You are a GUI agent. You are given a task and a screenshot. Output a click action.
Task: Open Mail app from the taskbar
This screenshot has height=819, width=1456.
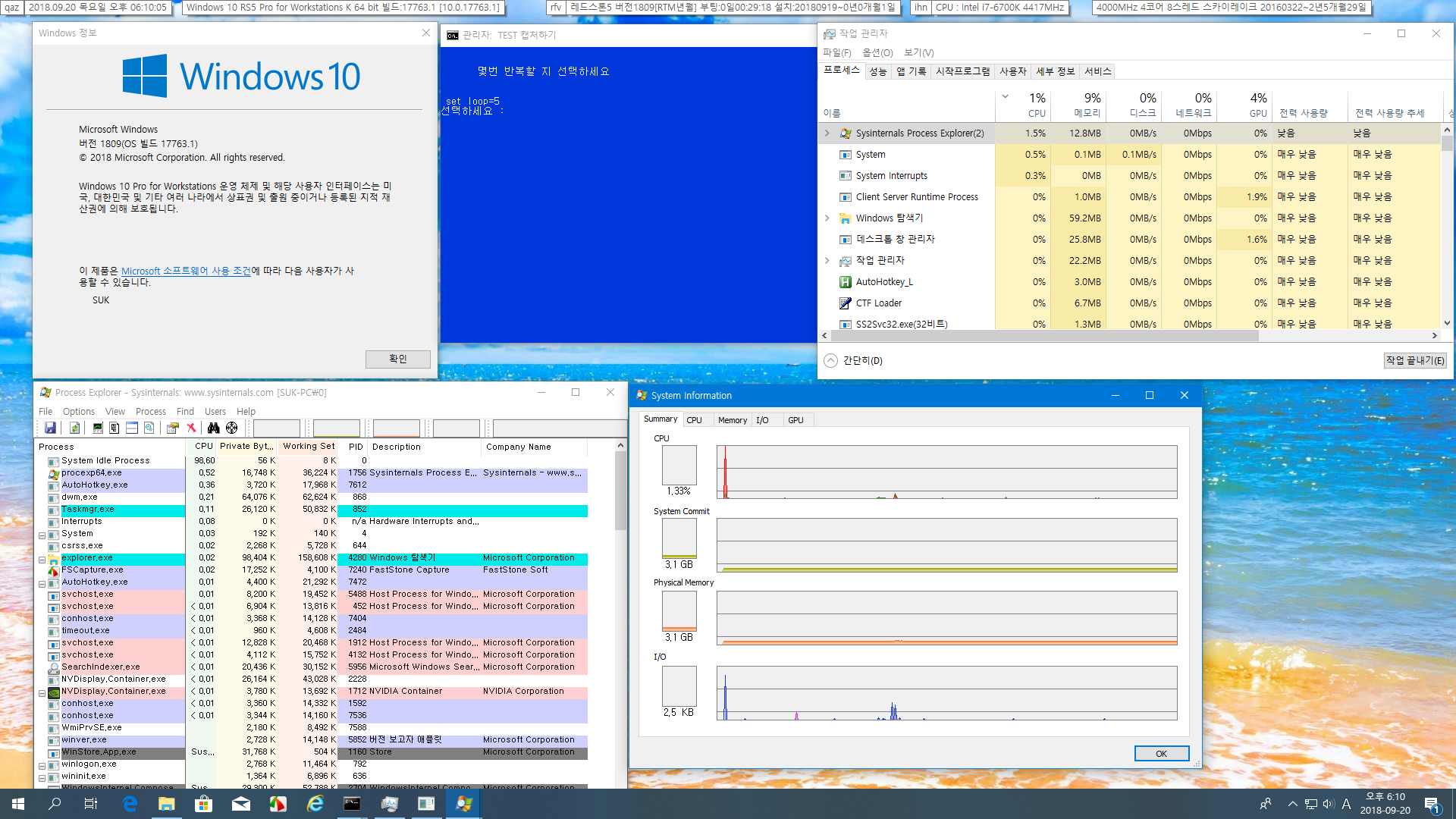241,804
